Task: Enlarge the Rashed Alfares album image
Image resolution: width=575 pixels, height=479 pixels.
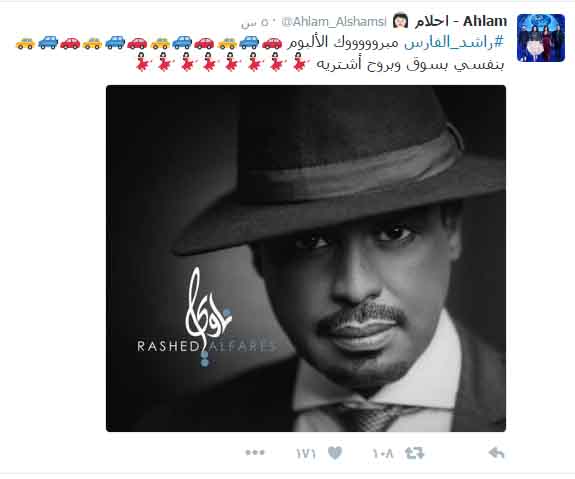Action: [306, 258]
